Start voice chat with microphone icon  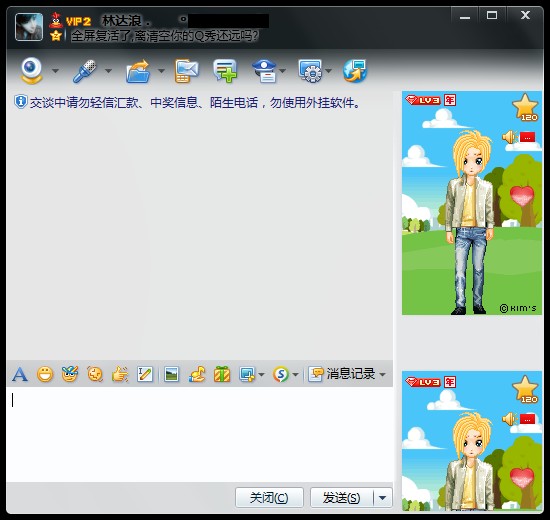coord(85,71)
